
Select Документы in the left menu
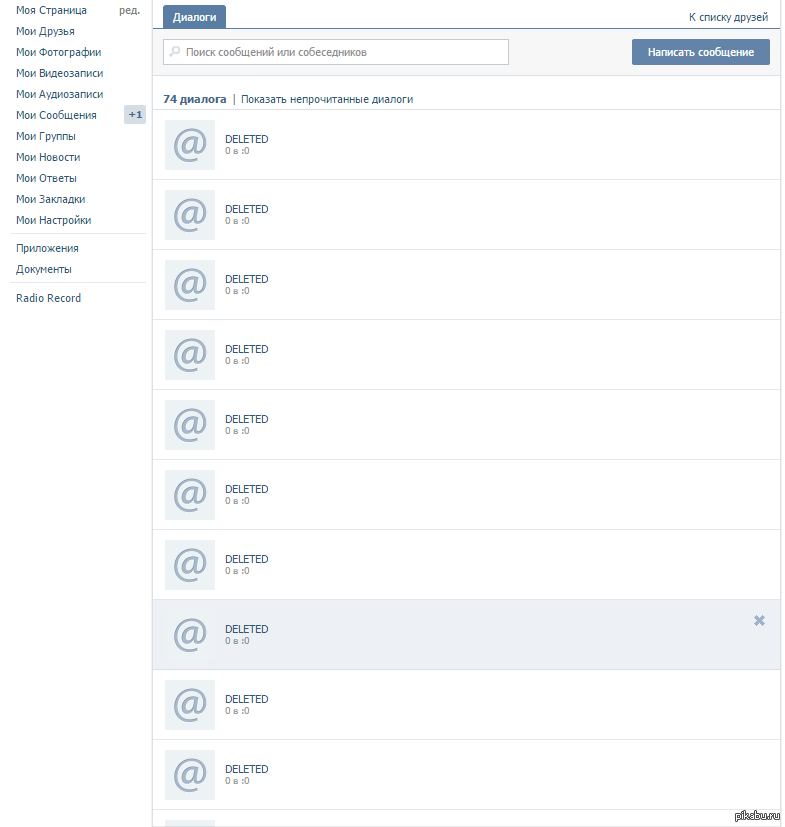(43, 269)
